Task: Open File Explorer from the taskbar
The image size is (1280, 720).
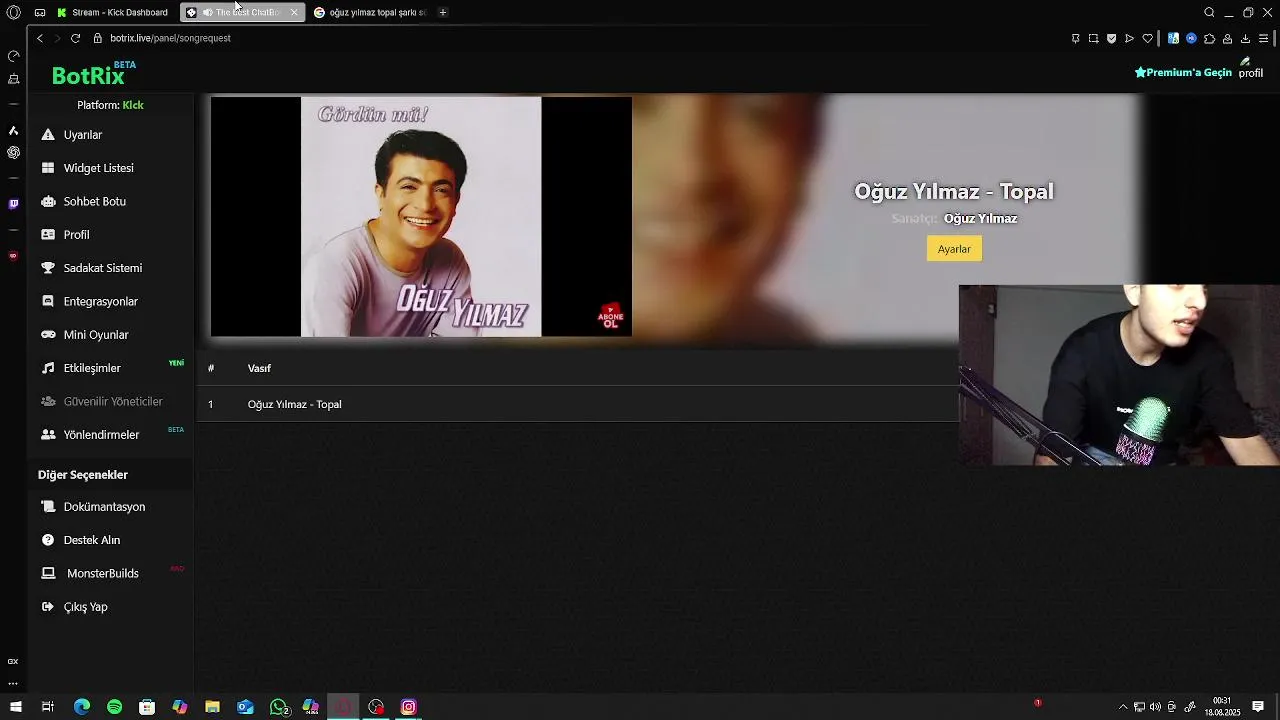Action: [212, 707]
